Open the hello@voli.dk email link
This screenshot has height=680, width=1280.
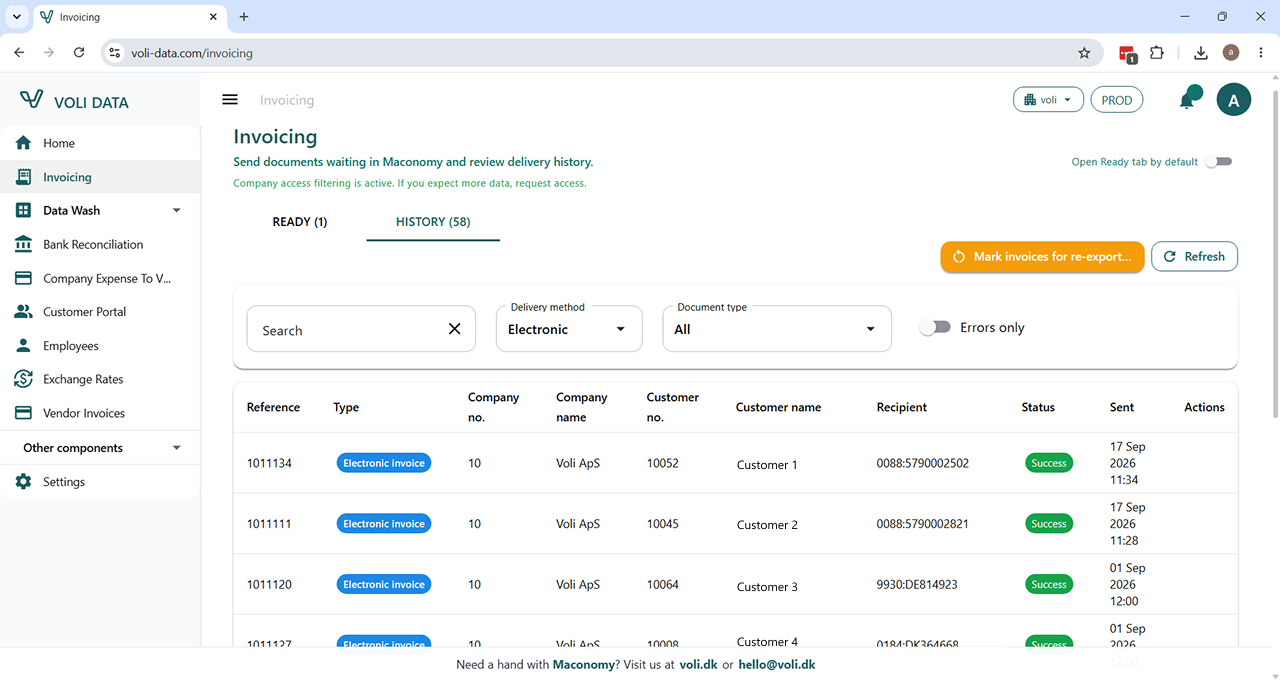tap(777, 664)
